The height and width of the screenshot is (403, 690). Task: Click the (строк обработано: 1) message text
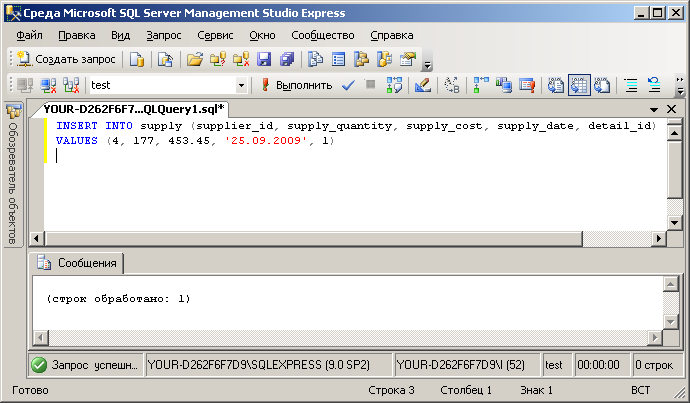(x=118, y=299)
